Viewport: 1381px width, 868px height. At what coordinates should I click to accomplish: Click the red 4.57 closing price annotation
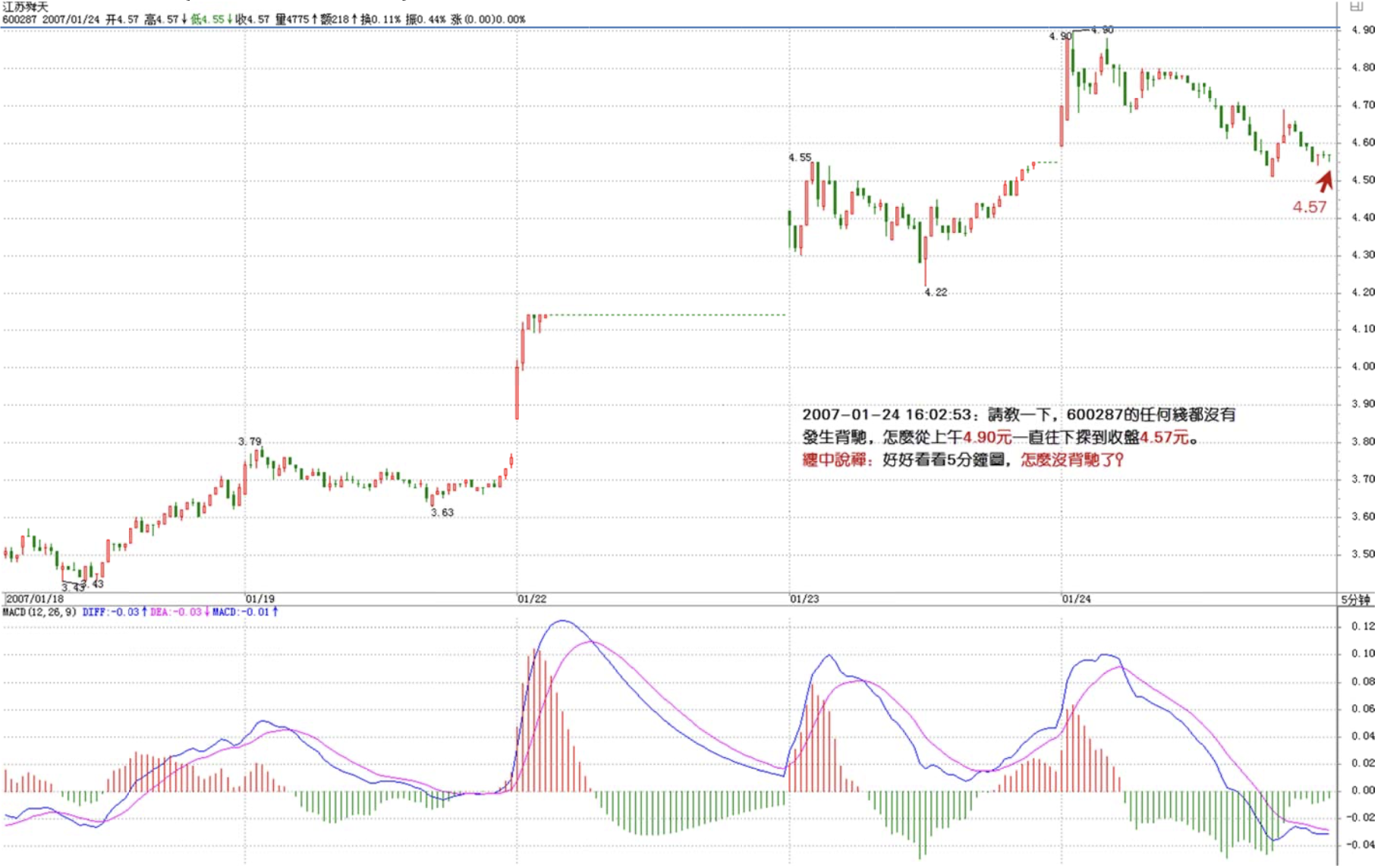[x=1310, y=207]
